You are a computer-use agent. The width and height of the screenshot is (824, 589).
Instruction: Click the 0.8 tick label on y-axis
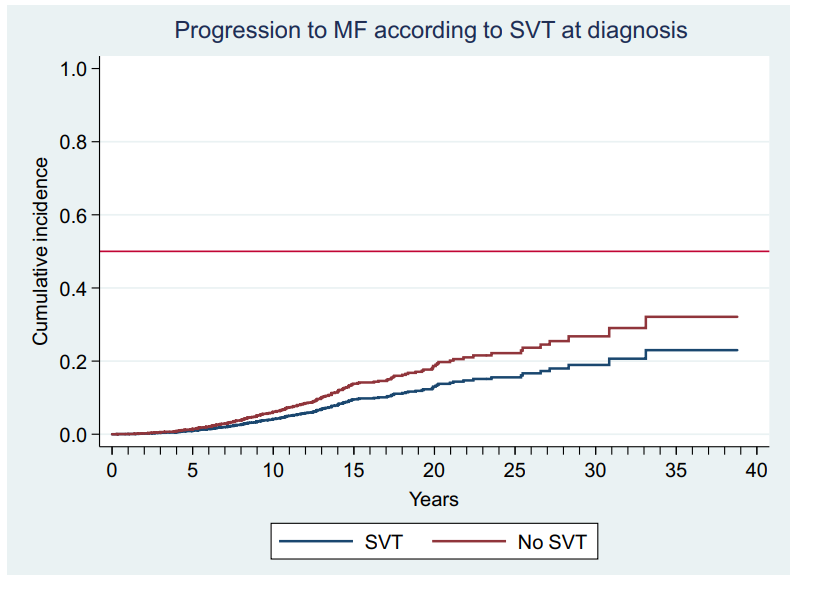point(74,142)
